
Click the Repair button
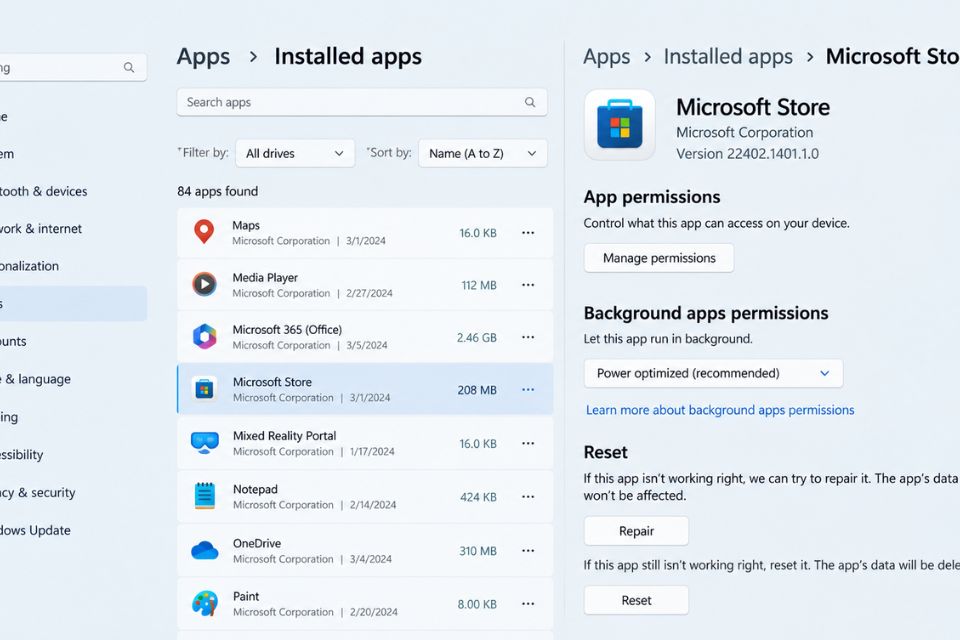pyautogui.click(x=636, y=531)
